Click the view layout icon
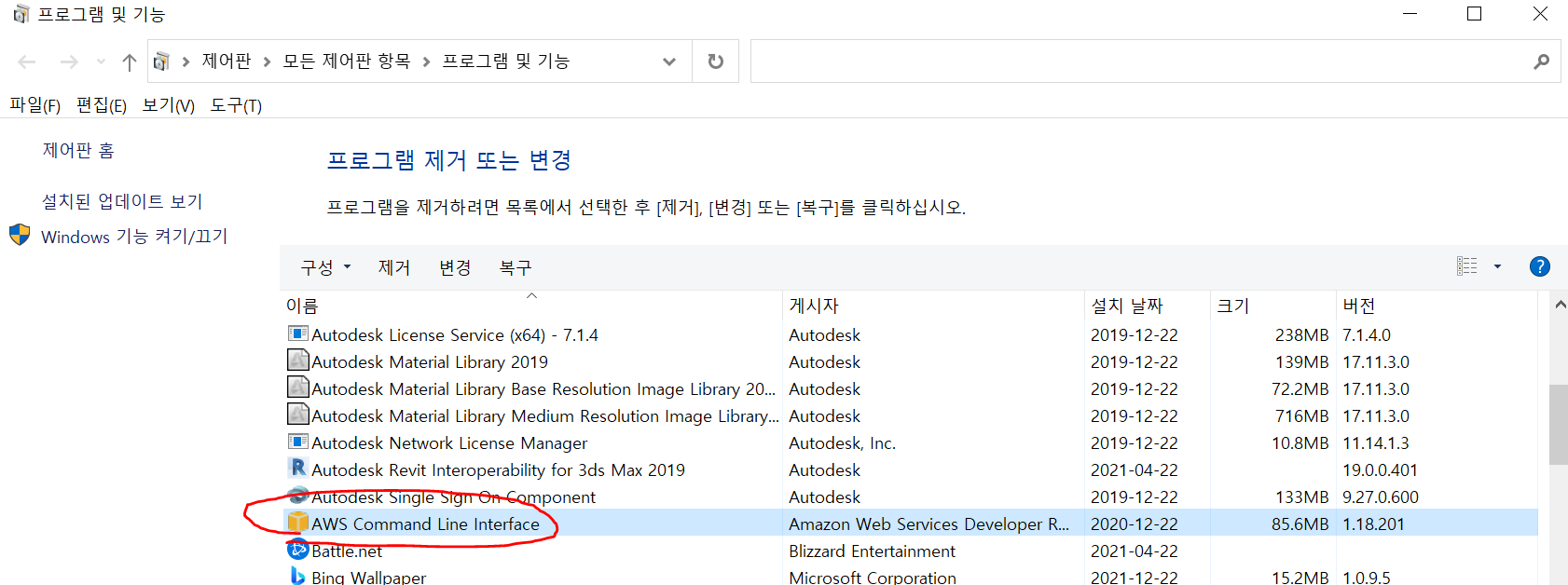This screenshot has width=1568, height=585. [1467, 266]
